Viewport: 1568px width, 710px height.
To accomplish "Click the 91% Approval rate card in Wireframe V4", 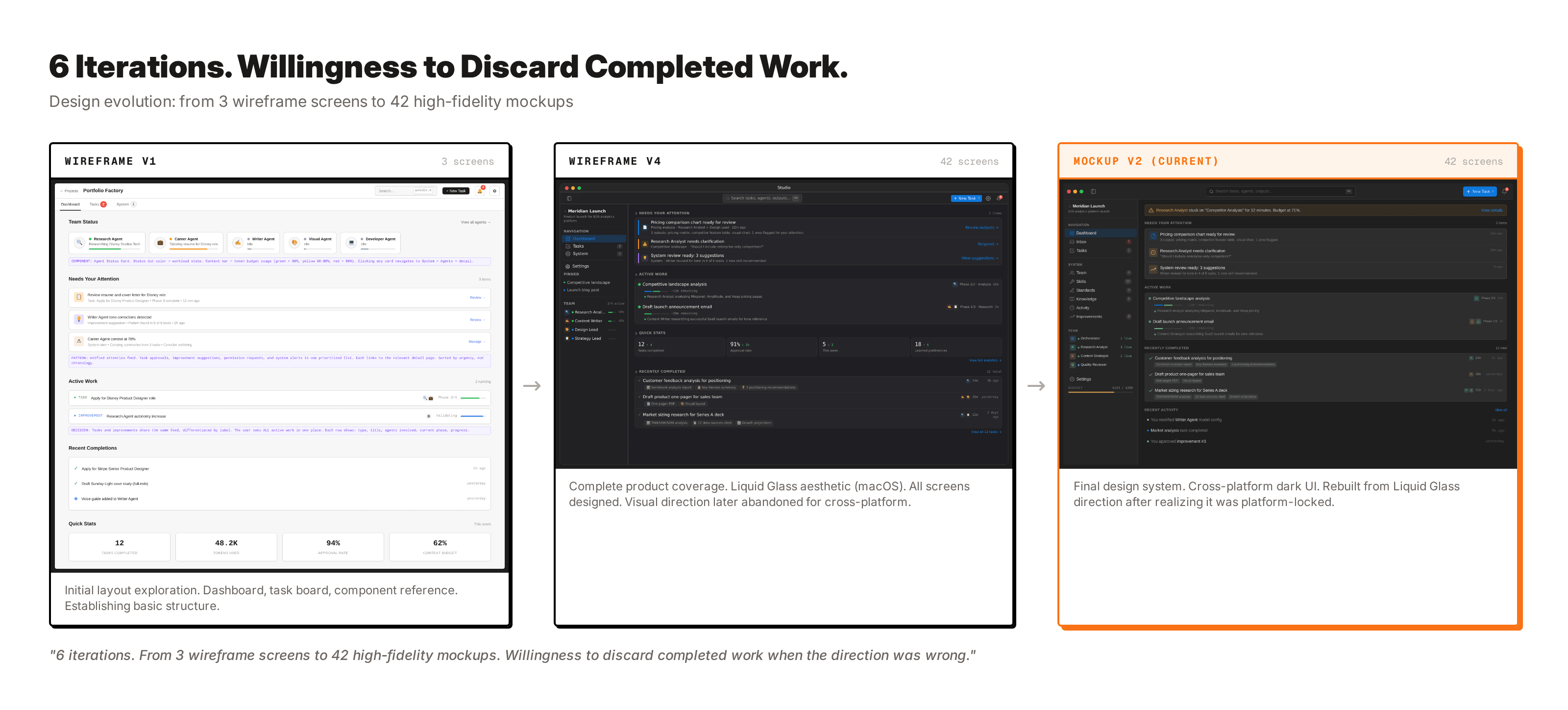I will click(x=772, y=347).
